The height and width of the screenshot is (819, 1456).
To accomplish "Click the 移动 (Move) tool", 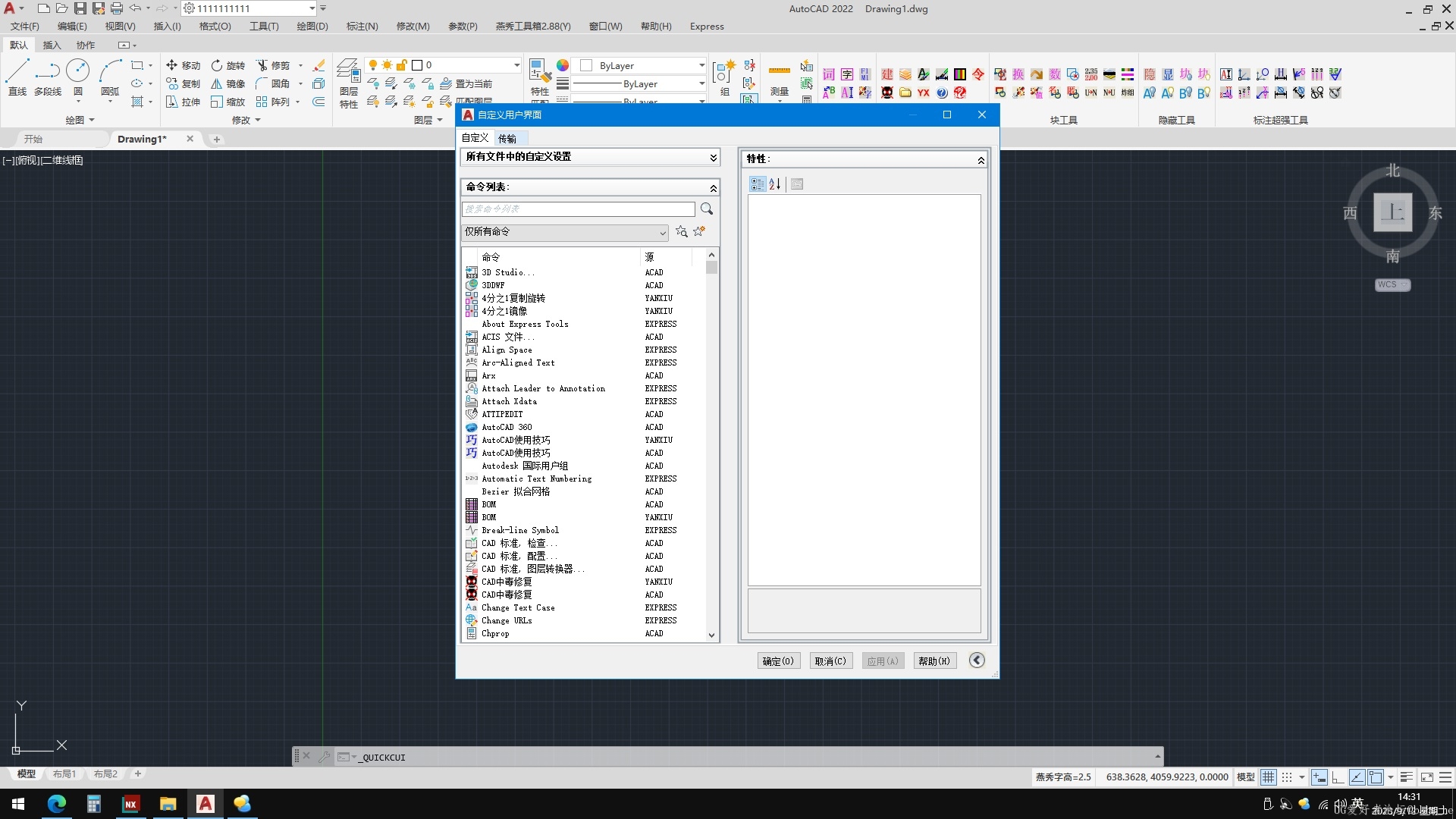I will click(184, 65).
